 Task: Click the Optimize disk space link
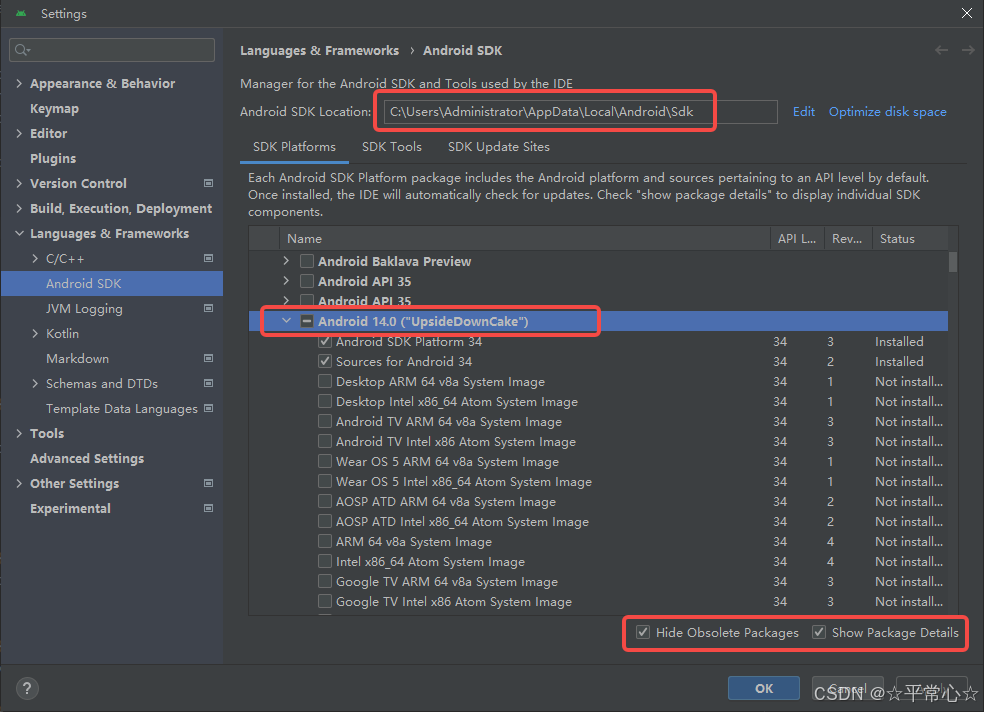pyautogui.click(x=887, y=111)
